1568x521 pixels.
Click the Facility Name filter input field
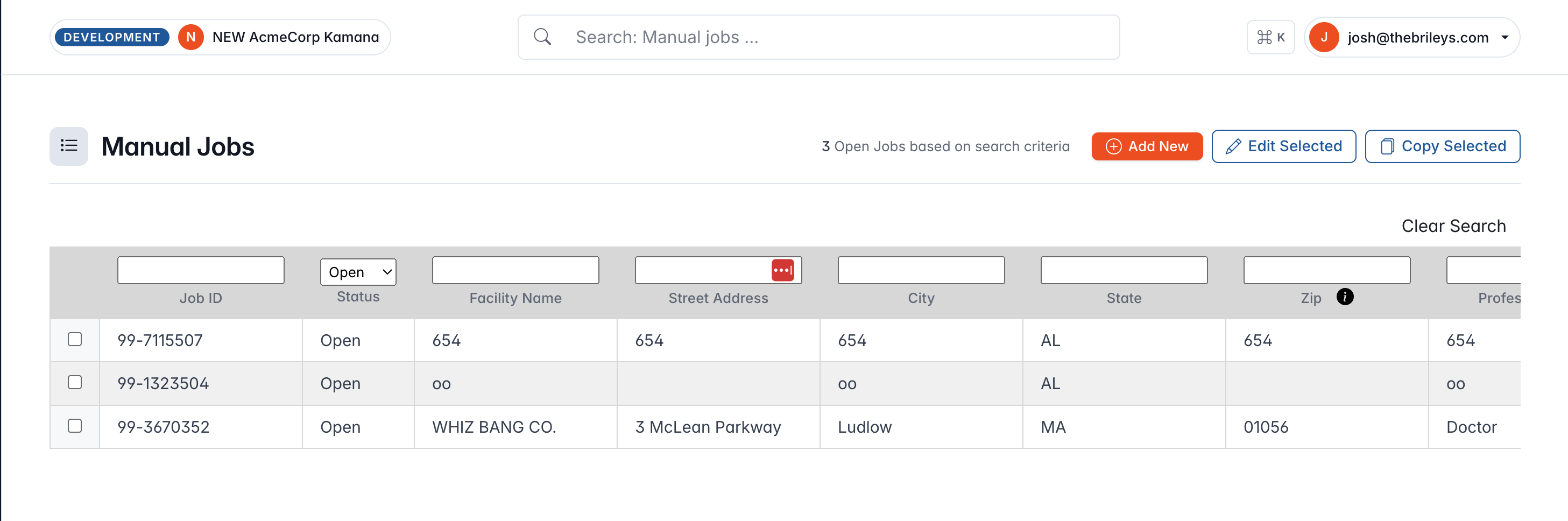(x=515, y=270)
